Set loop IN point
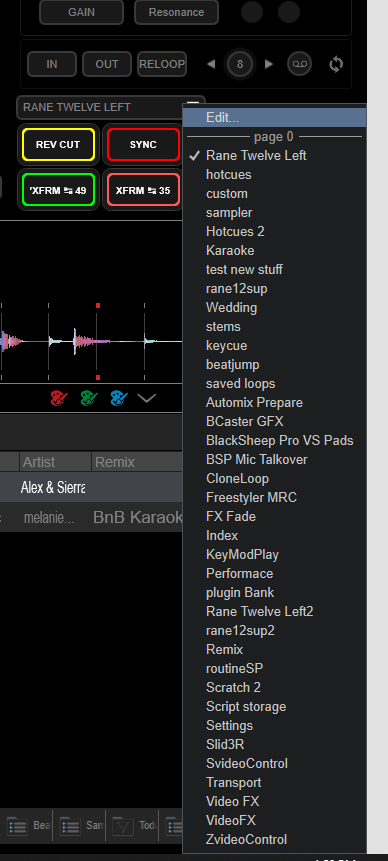This screenshot has height=861, width=388. pyautogui.click(x=52, y=64)
